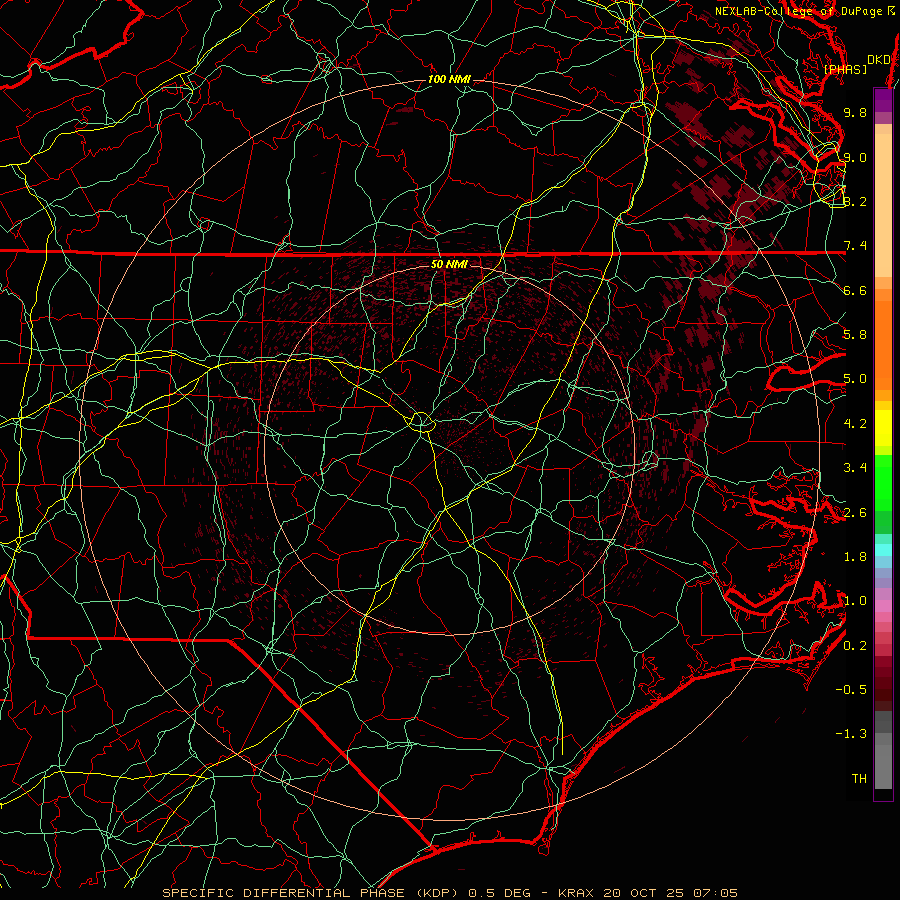Select the 1.8 scale value
This screenshot has width=900, height=900.
[x=855, y=557]
